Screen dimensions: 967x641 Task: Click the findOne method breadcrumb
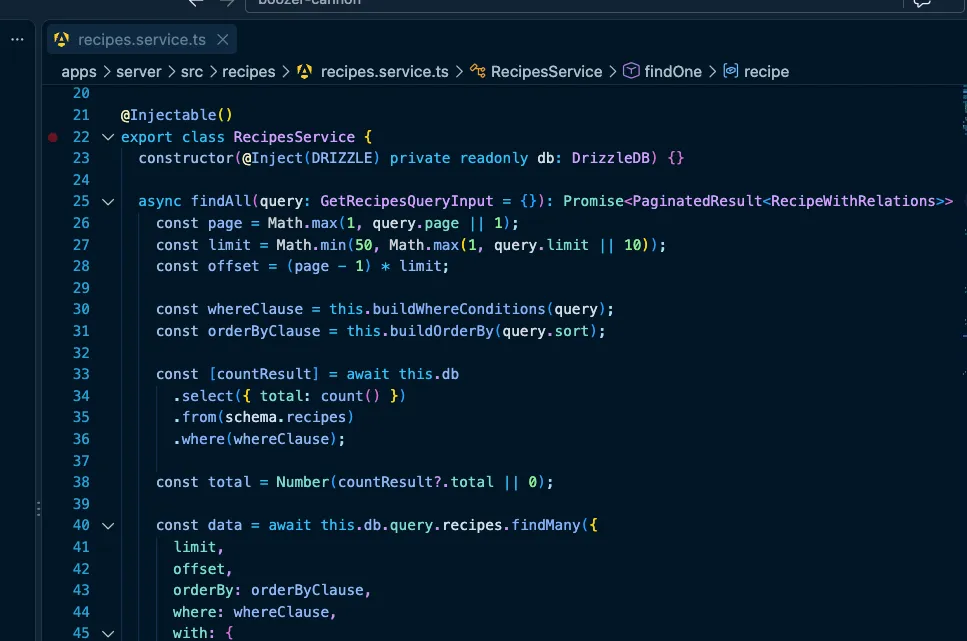click(x=673, y=72)
